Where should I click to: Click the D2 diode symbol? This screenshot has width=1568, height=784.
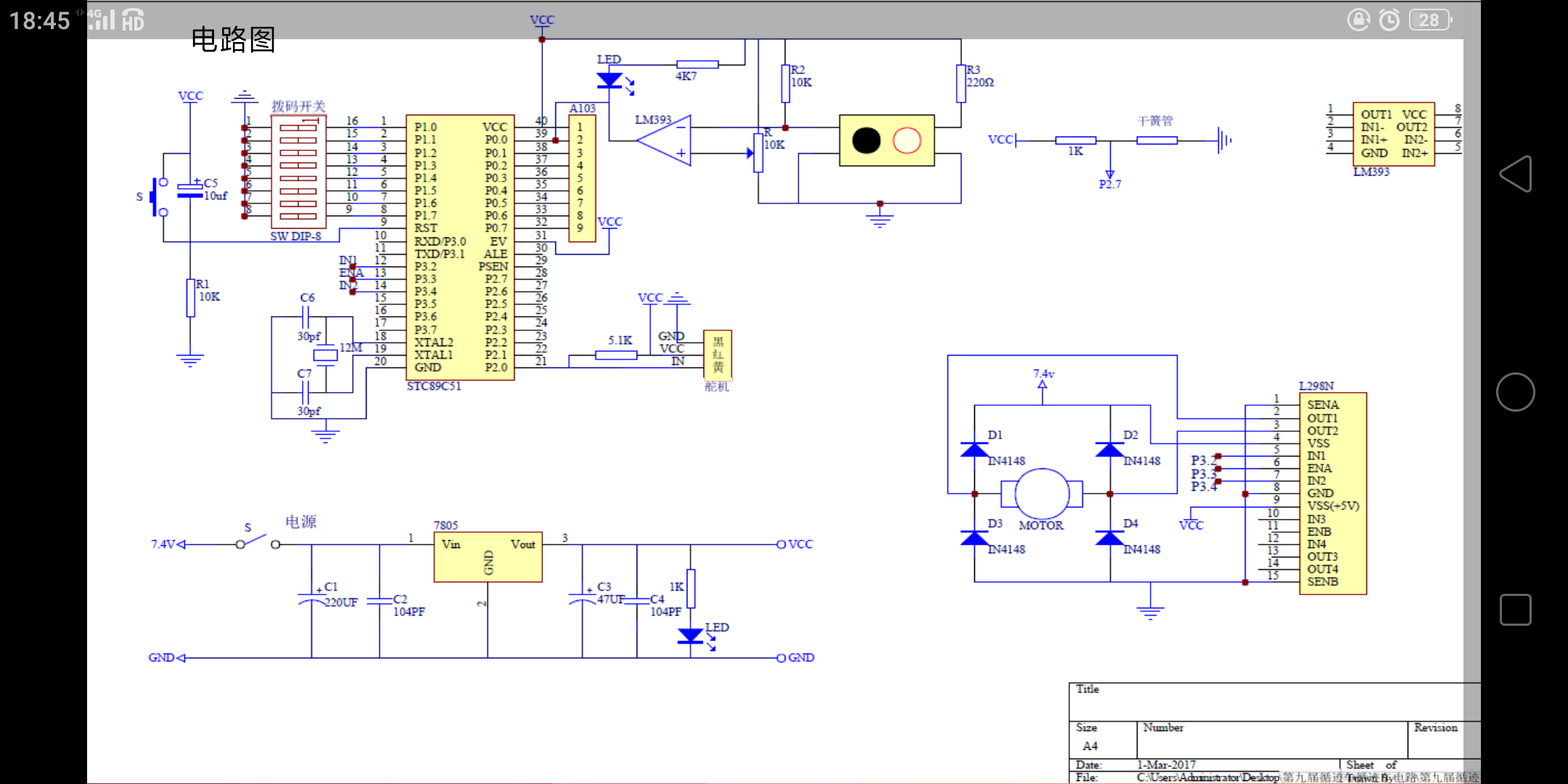tap(1110, 449)
